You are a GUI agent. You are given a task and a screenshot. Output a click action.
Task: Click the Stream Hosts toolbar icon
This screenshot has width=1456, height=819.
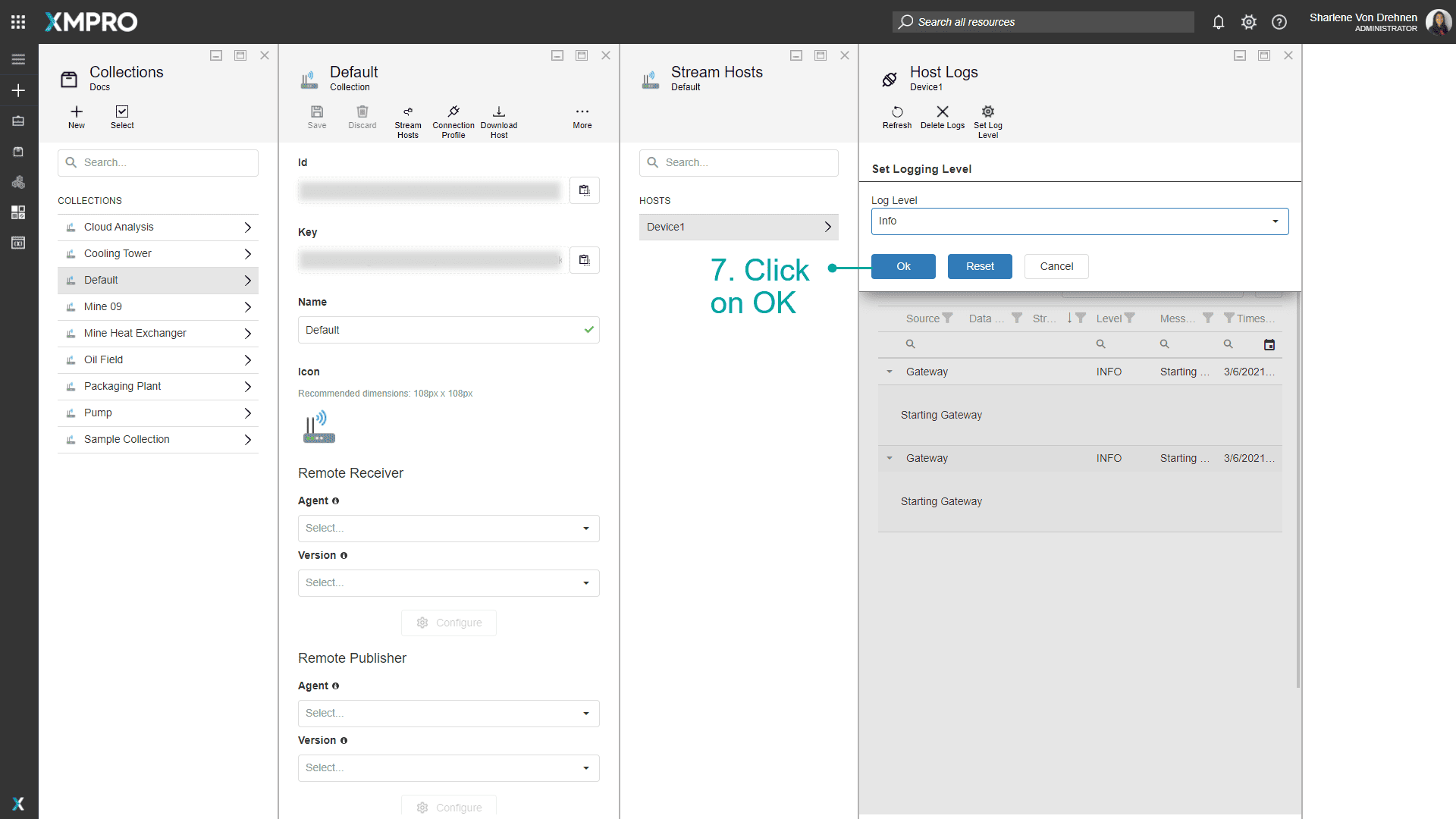coord(408,112)
